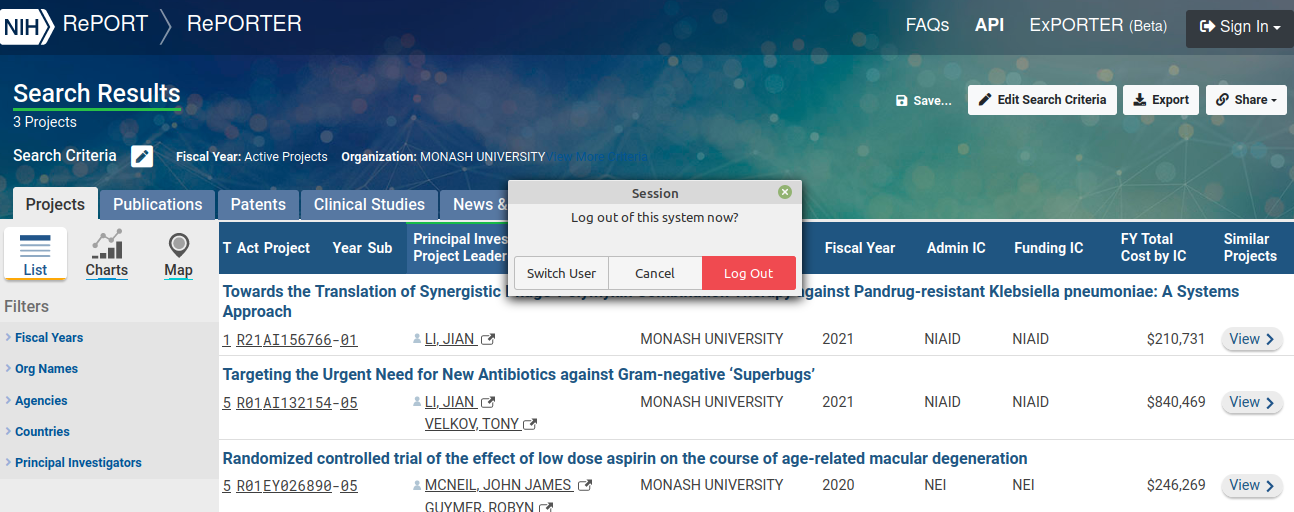Click MCNEIL, JOHN JAMES investigator name

coord(499,486)
